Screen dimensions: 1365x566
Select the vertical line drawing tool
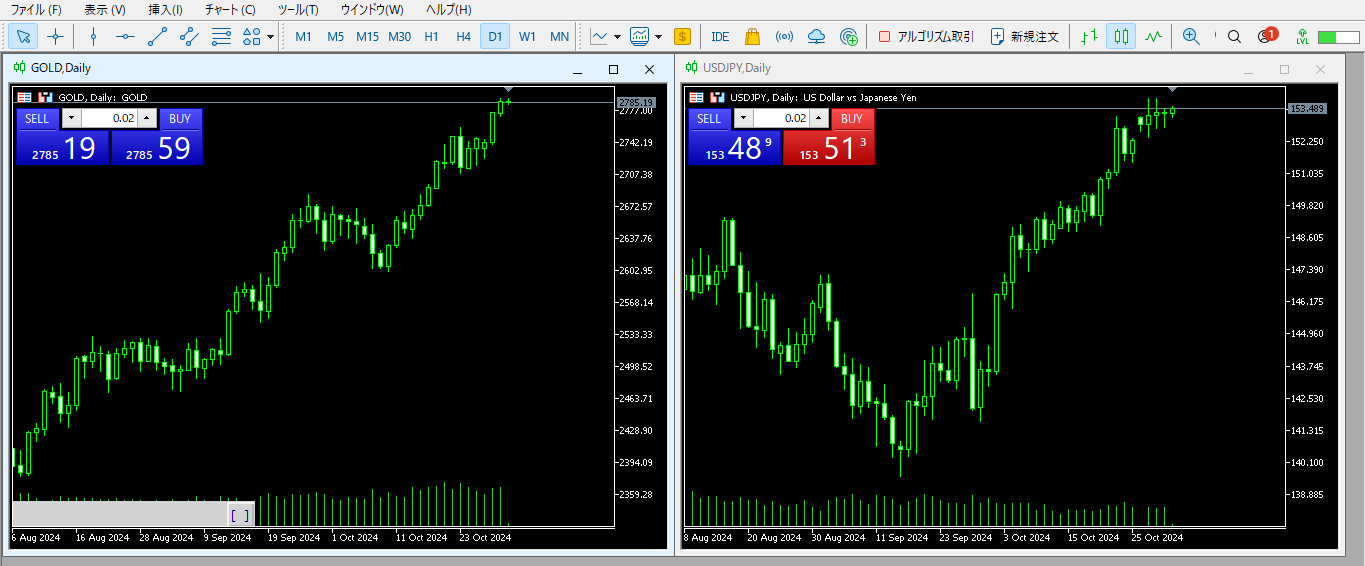click(93, 37)
